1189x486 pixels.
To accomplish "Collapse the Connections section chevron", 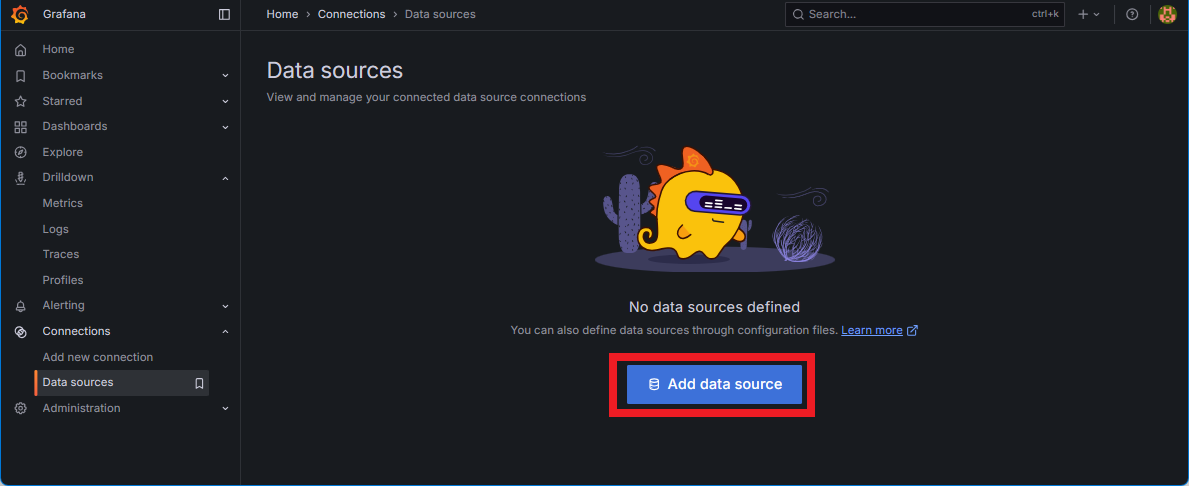I will pos(225,332).
